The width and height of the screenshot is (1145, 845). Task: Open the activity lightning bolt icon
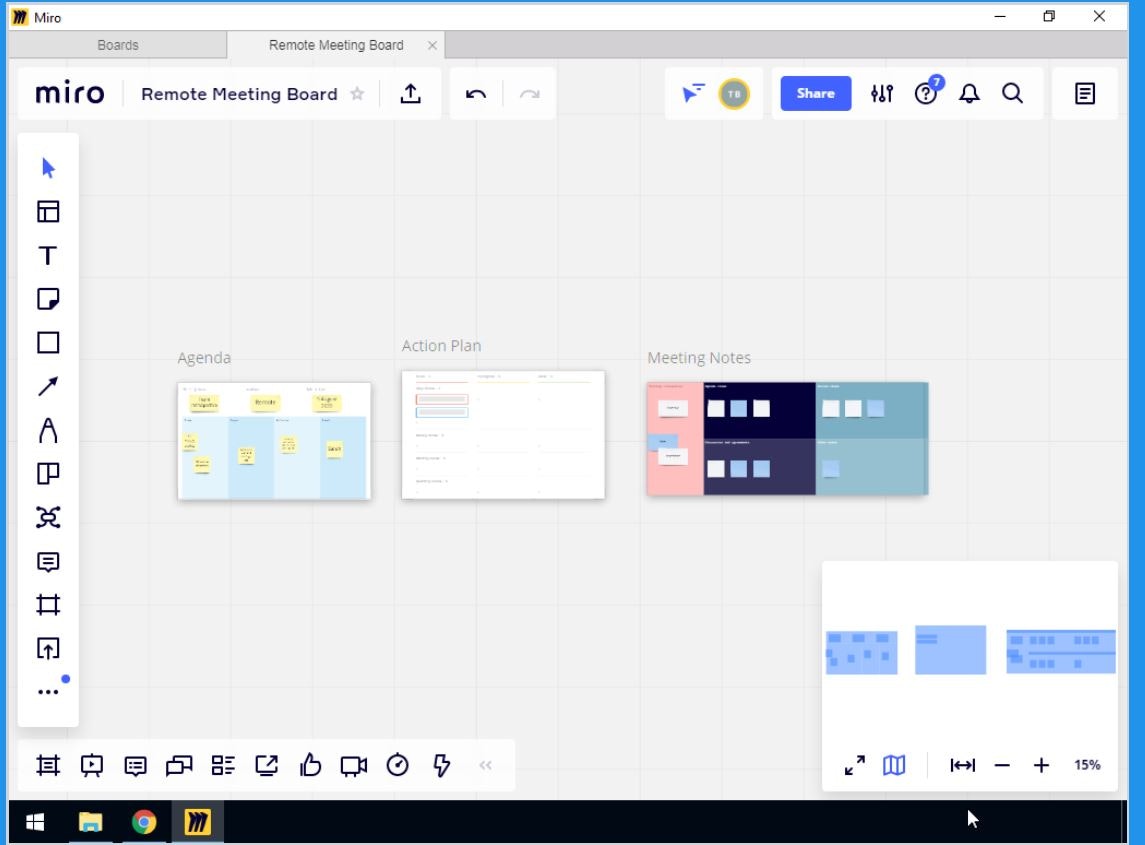[x=441, y=765]
